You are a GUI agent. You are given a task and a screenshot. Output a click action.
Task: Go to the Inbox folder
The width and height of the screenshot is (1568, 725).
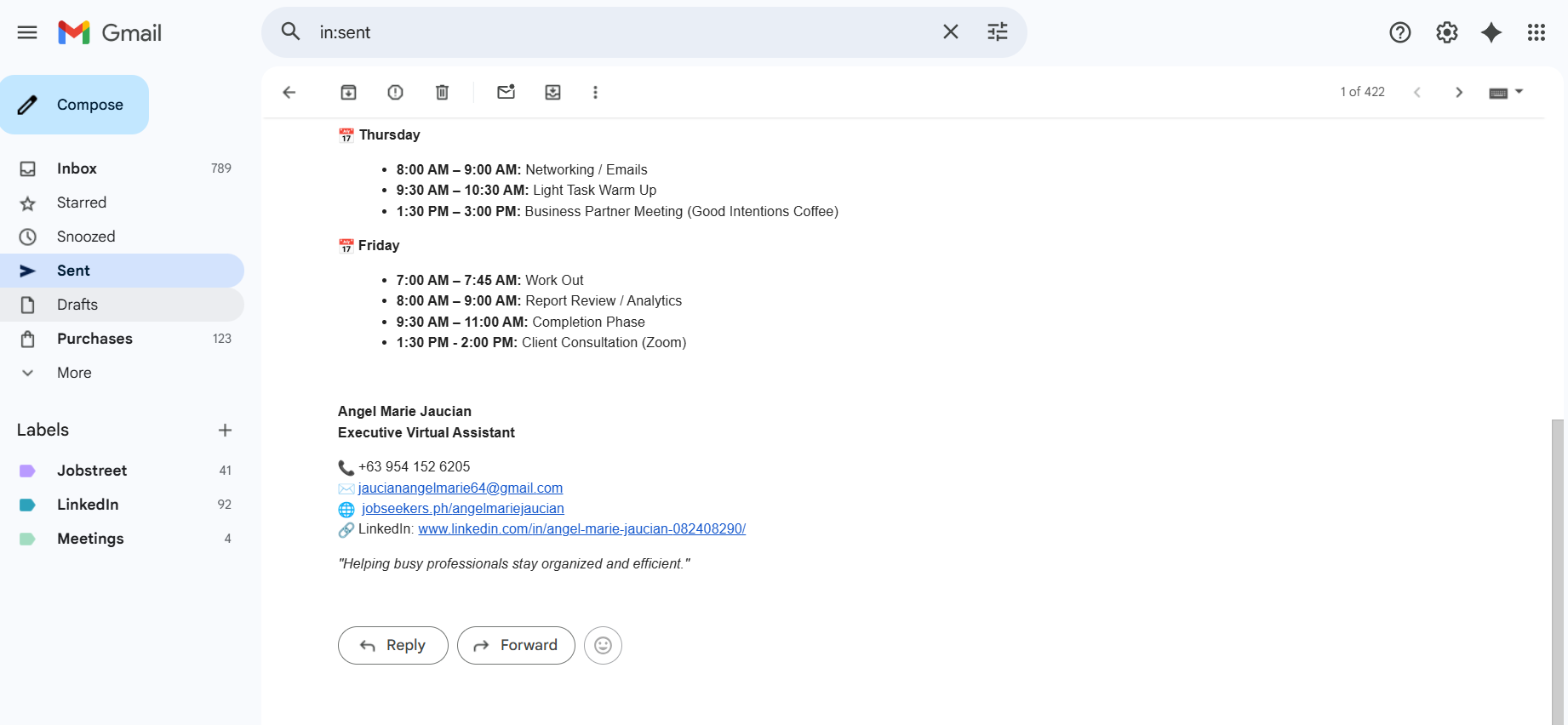point(77,168)
